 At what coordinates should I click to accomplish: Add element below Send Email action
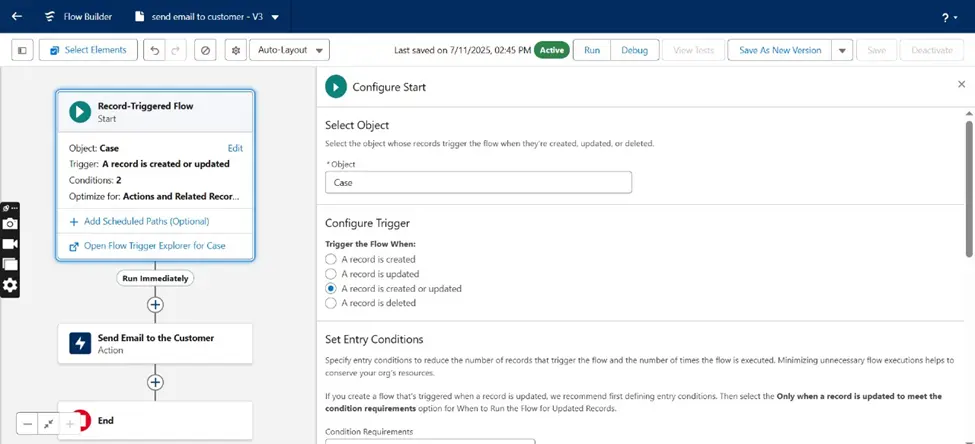click(x=155, y=382)
